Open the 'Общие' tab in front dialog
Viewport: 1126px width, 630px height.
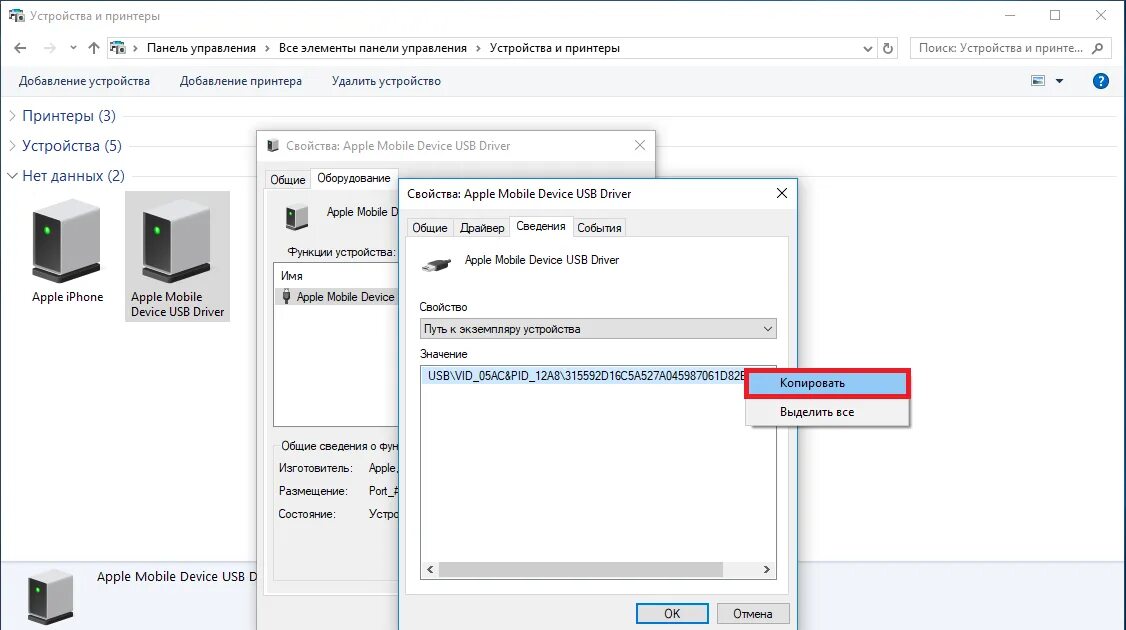click(429, 228)
